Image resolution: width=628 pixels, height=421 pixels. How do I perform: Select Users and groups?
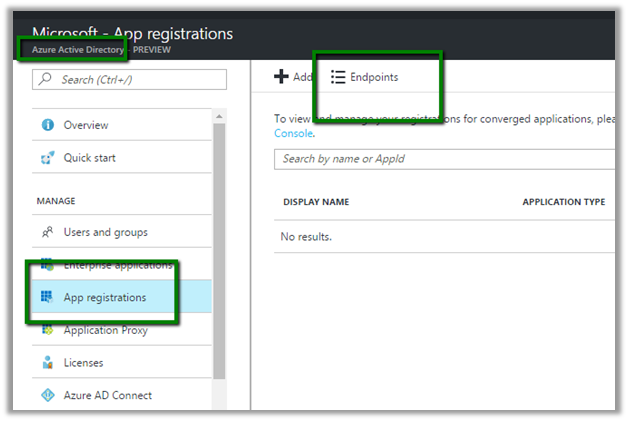[105, 232]
